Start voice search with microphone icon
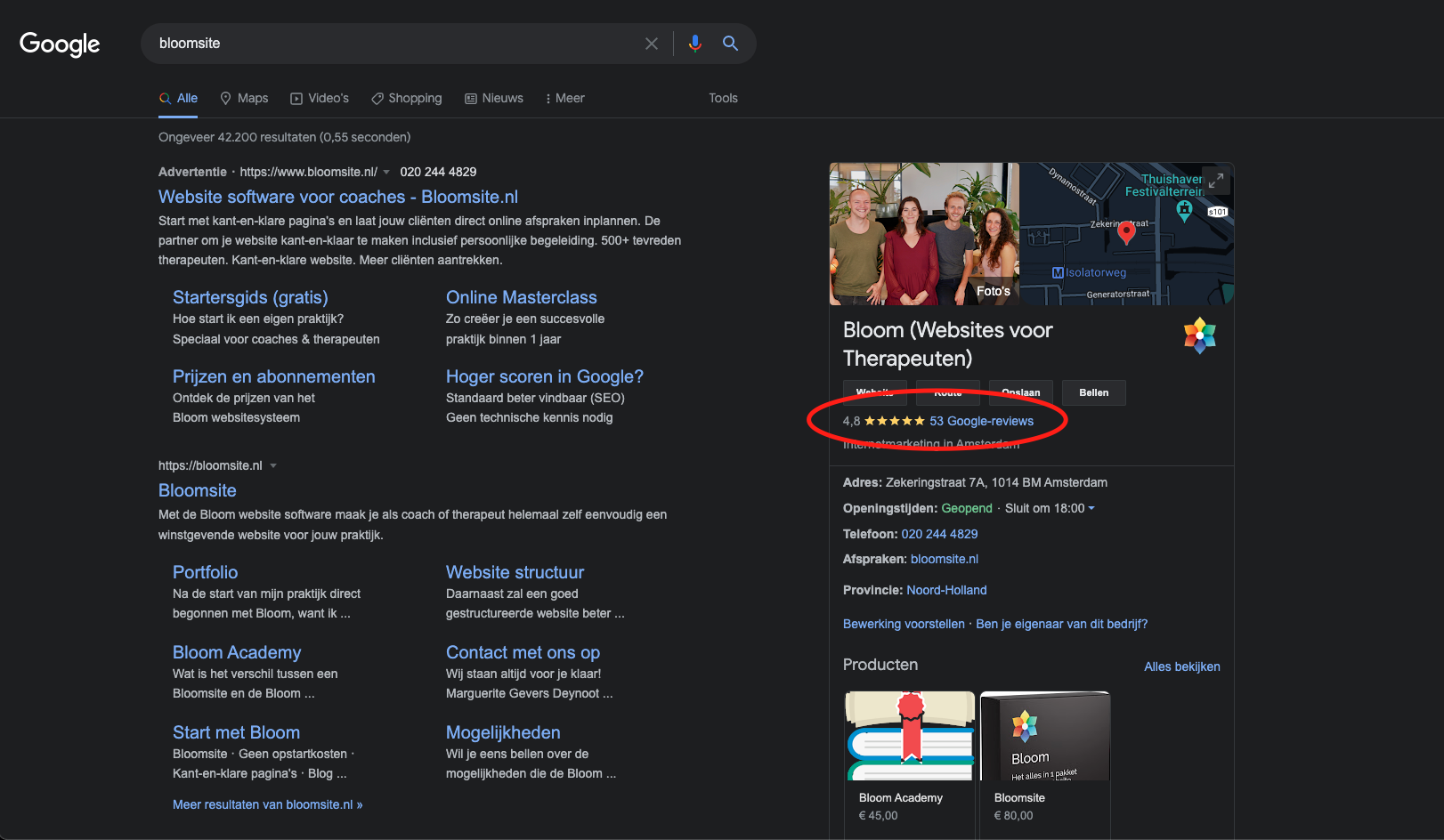Viewport: 1444px width, 840px height. coord(695,43)
